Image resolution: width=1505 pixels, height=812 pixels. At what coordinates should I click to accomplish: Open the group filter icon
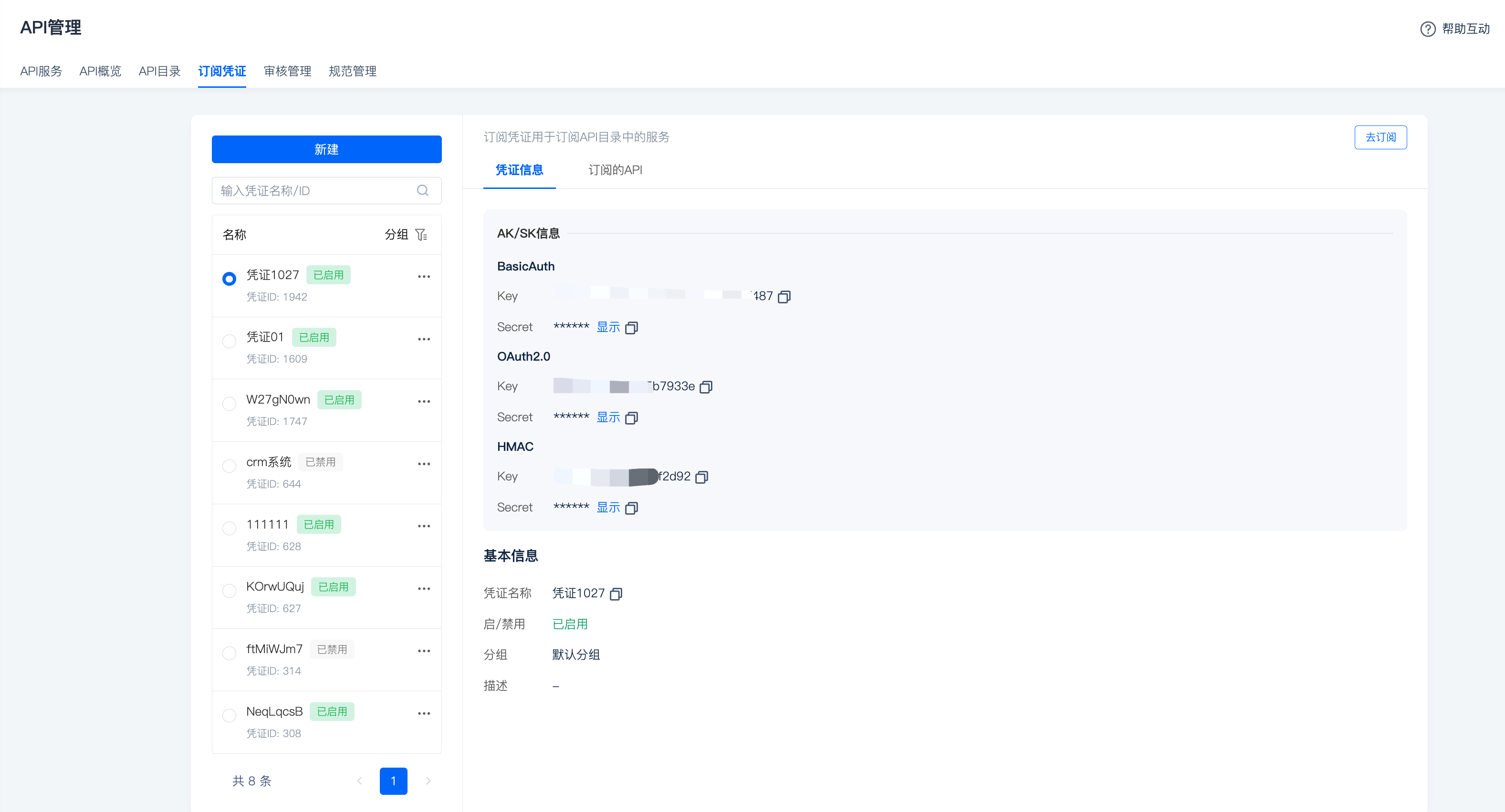pos(421,234)
